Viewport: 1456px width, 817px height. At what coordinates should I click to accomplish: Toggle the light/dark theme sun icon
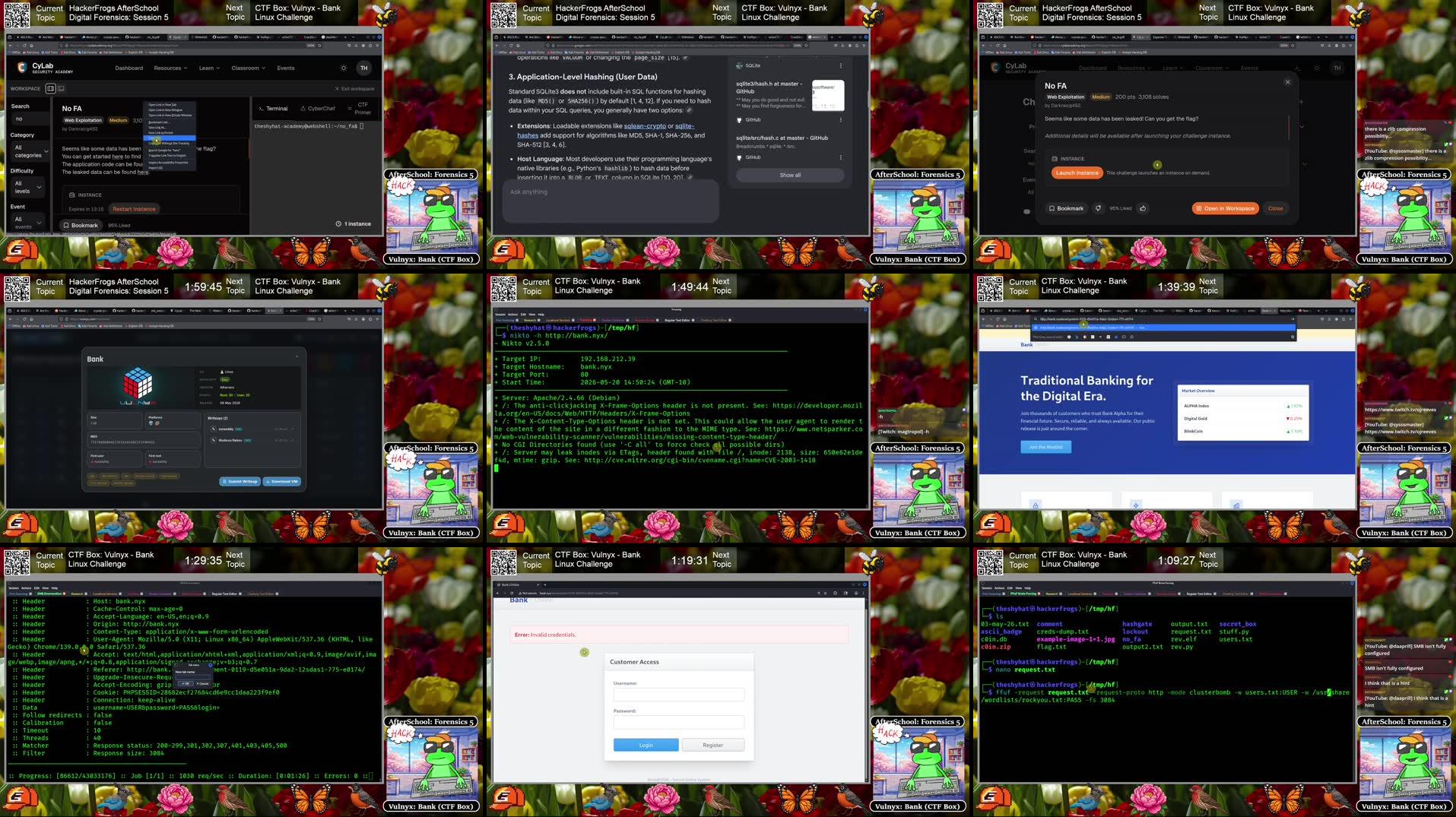[x=344, y=68]
